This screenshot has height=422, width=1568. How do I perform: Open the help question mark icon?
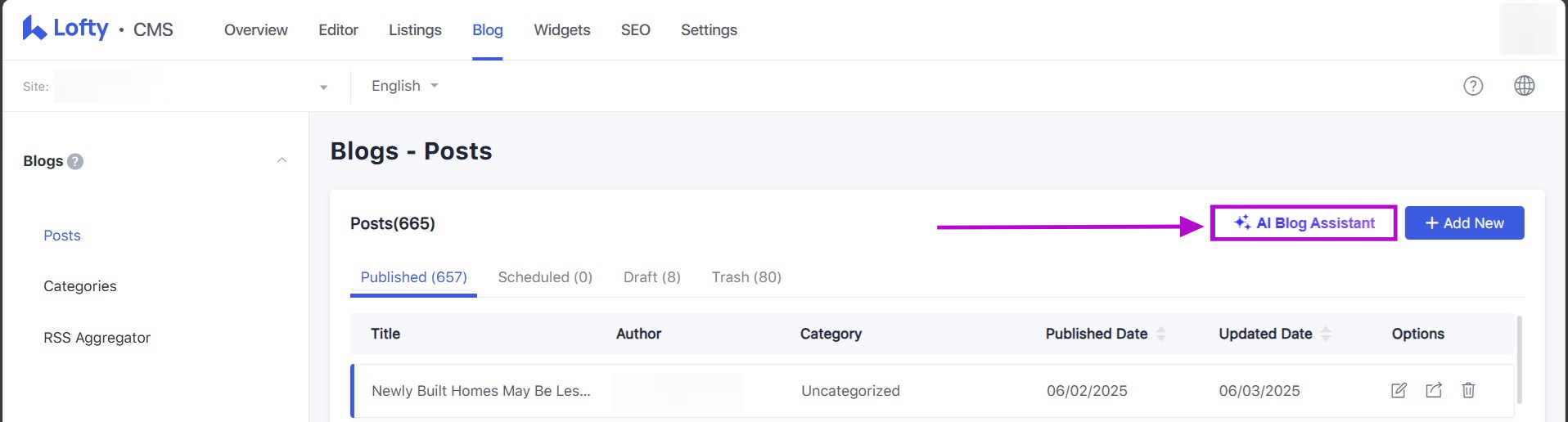coord(1473,86)
